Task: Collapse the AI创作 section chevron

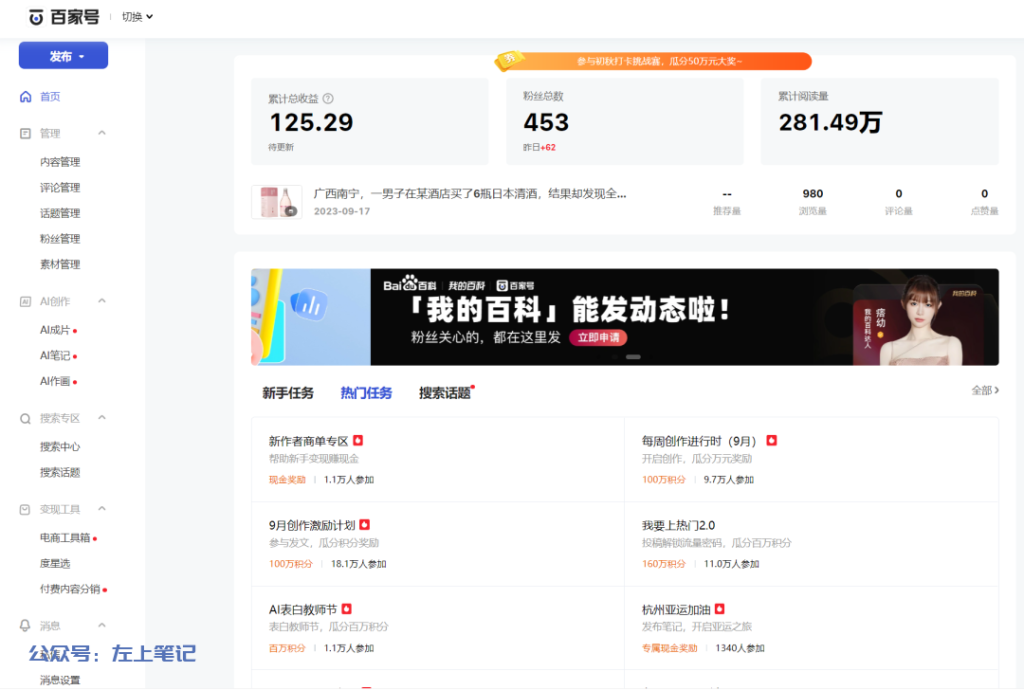Action: 102,301
